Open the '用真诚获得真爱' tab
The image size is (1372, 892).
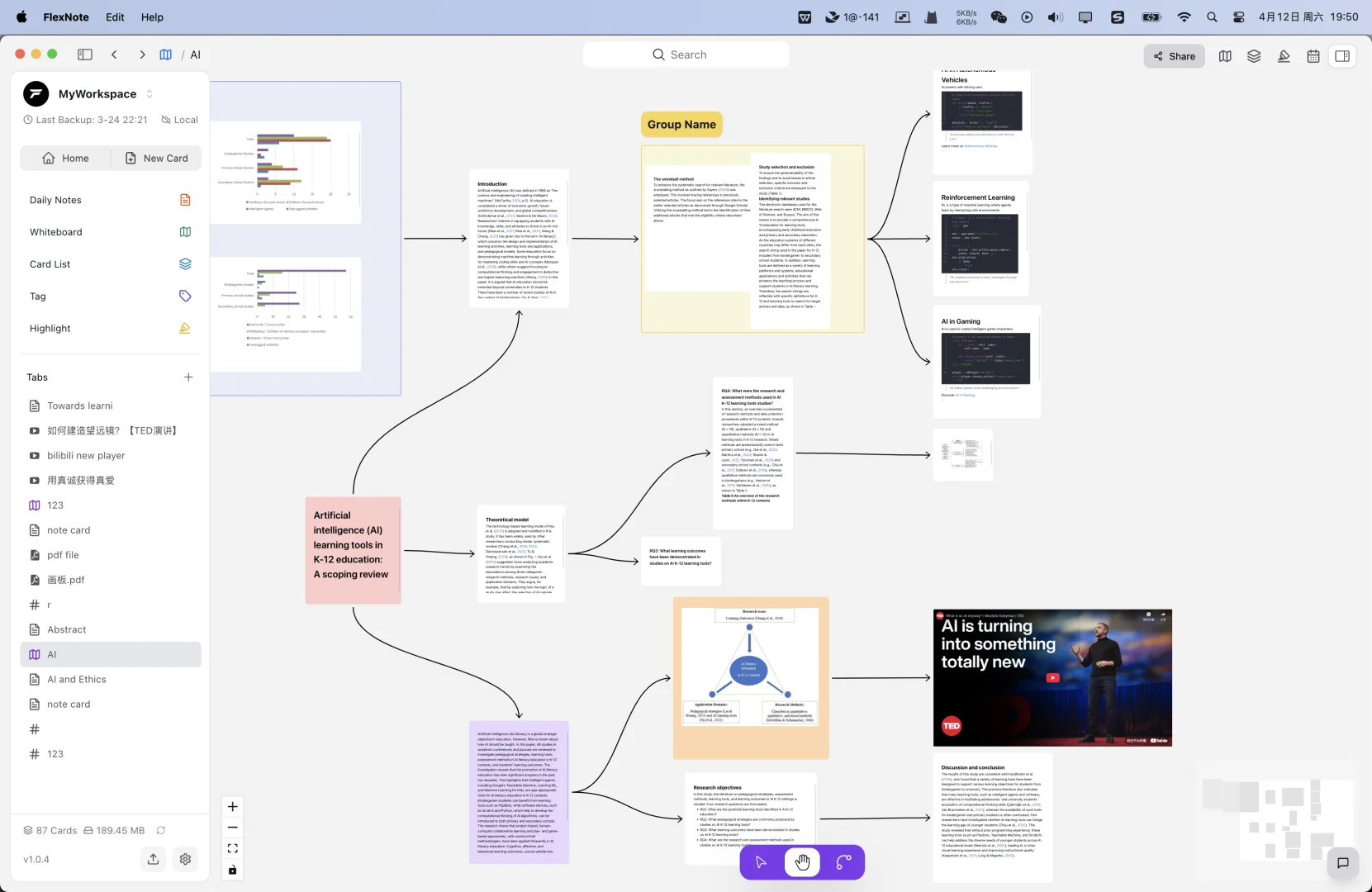coord(111,481)
